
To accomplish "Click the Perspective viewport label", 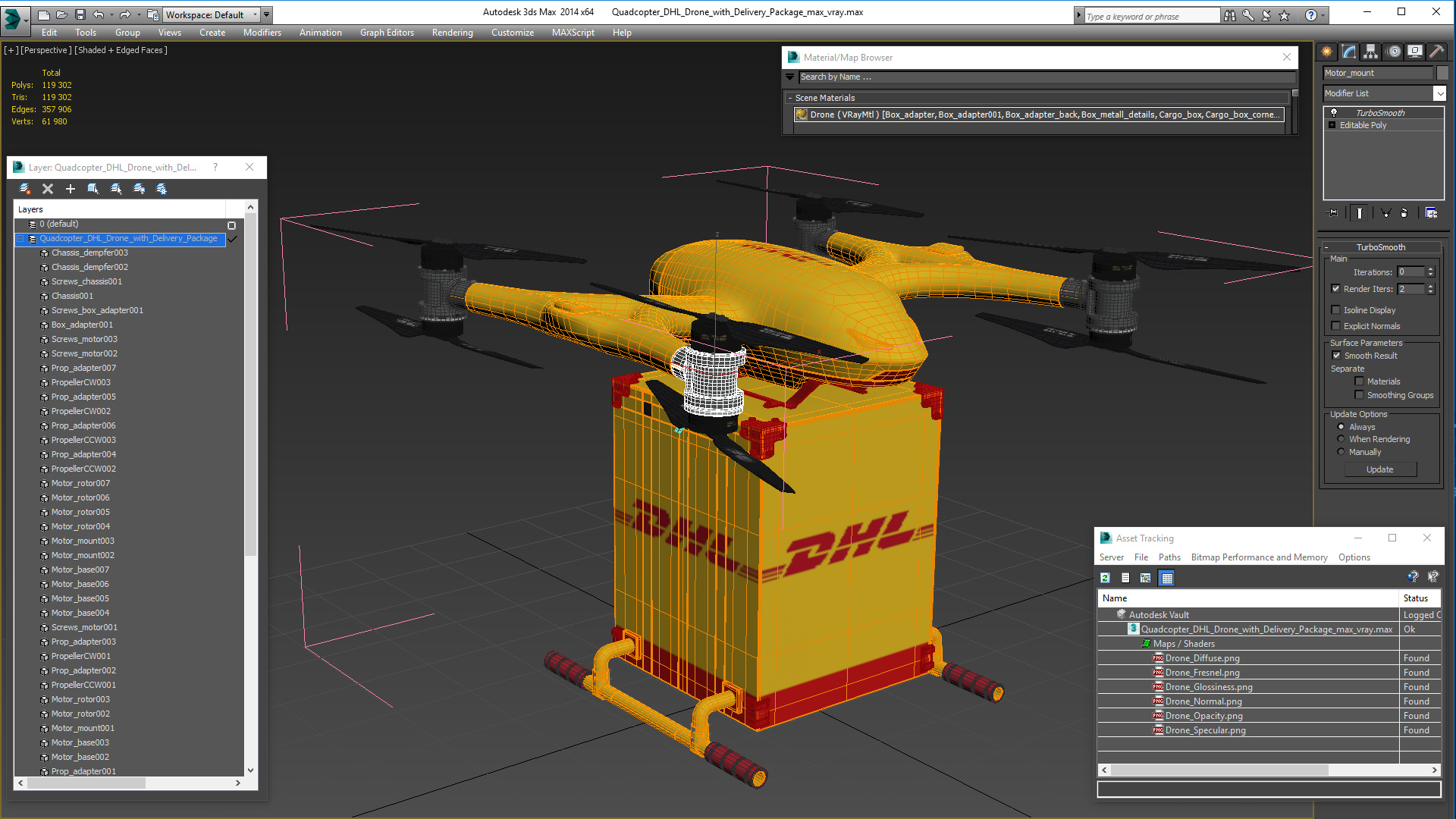I will pyautogui.click(x=46, y=50).
